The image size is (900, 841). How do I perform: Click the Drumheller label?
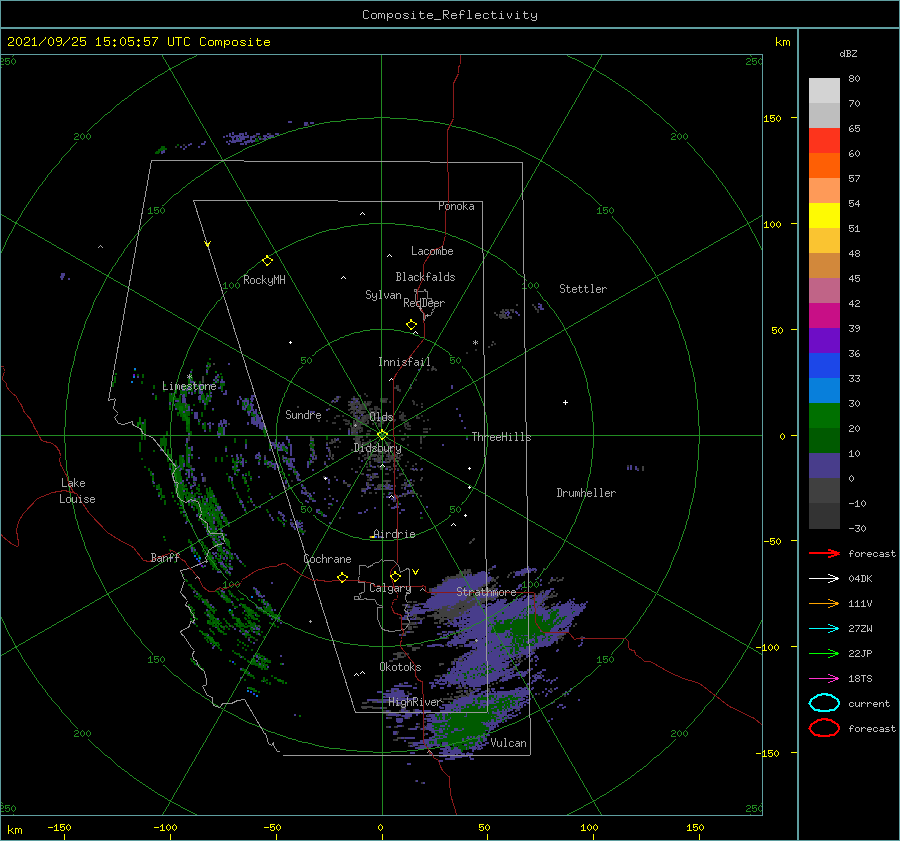click(586, 493)
